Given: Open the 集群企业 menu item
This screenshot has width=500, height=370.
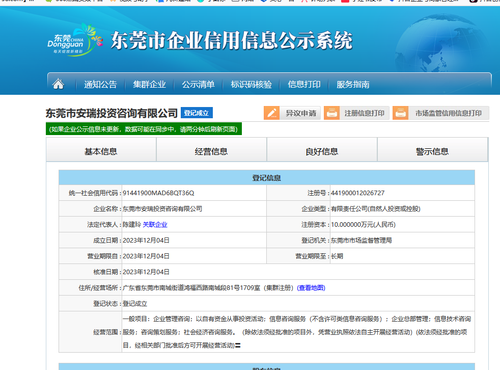Looking at the screenshot, I should 149,84.
